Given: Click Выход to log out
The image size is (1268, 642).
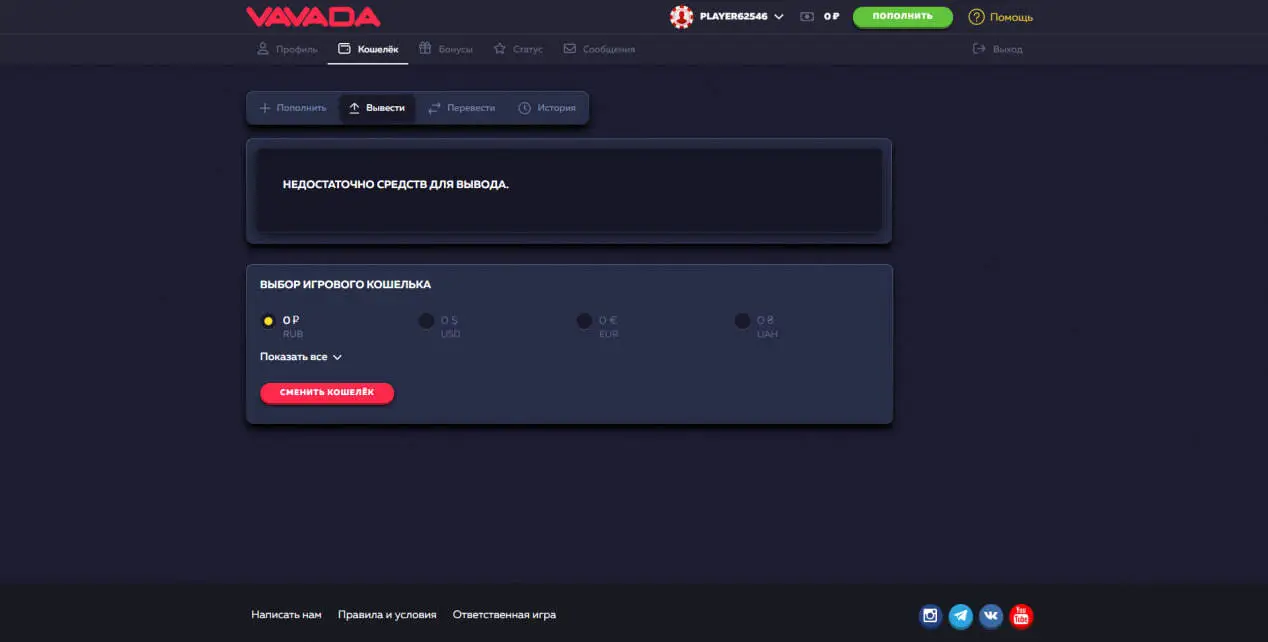Looking at the screenshot, I should tap(998, 49).
